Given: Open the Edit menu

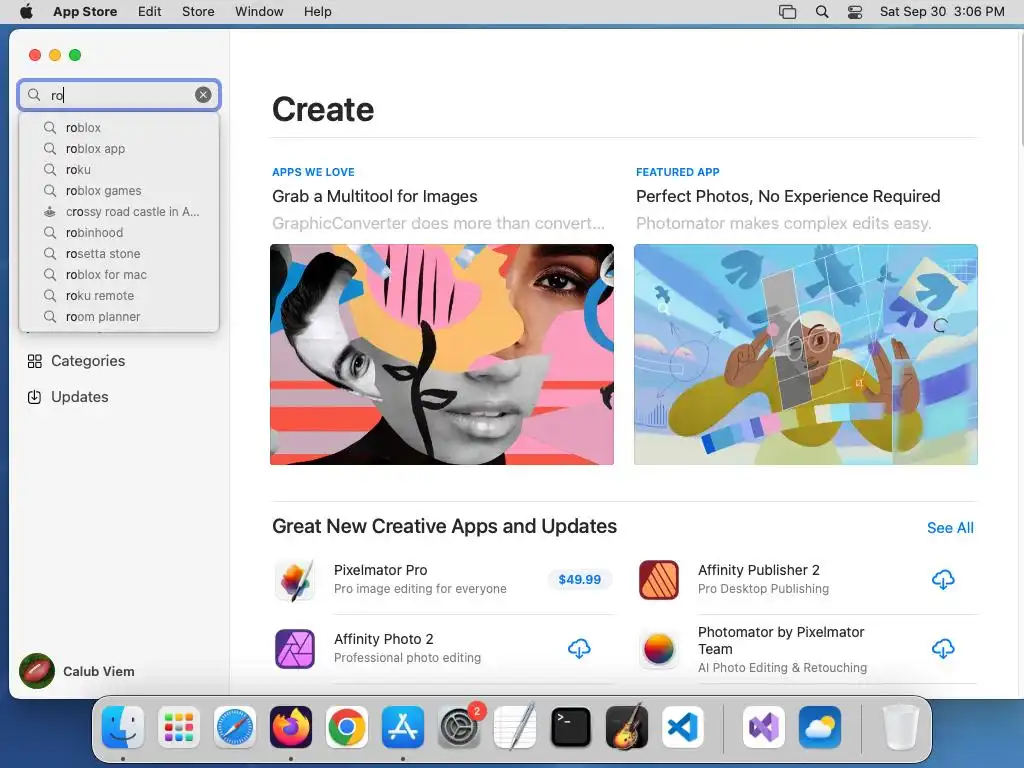Looking at the screenshot, I should point(150,11).
